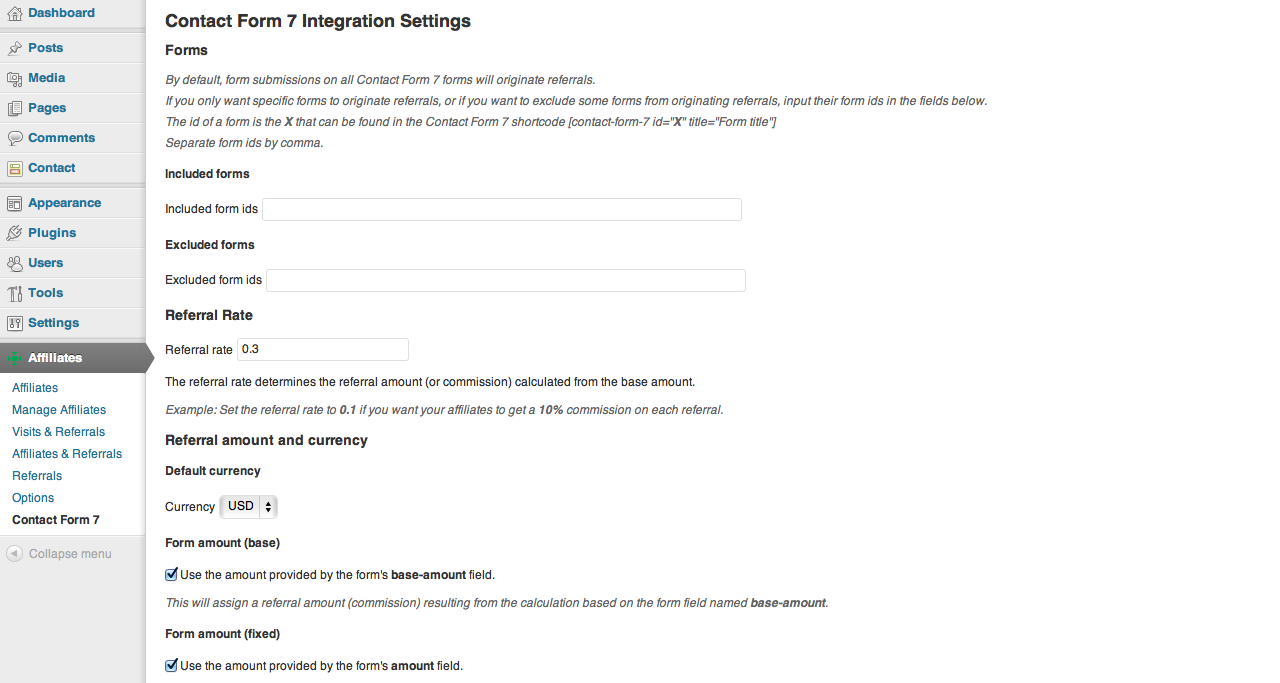Viewport: 1280px width, 683px height.
Task: Click the Posts pushpin icon
Action: click(14, 48)
